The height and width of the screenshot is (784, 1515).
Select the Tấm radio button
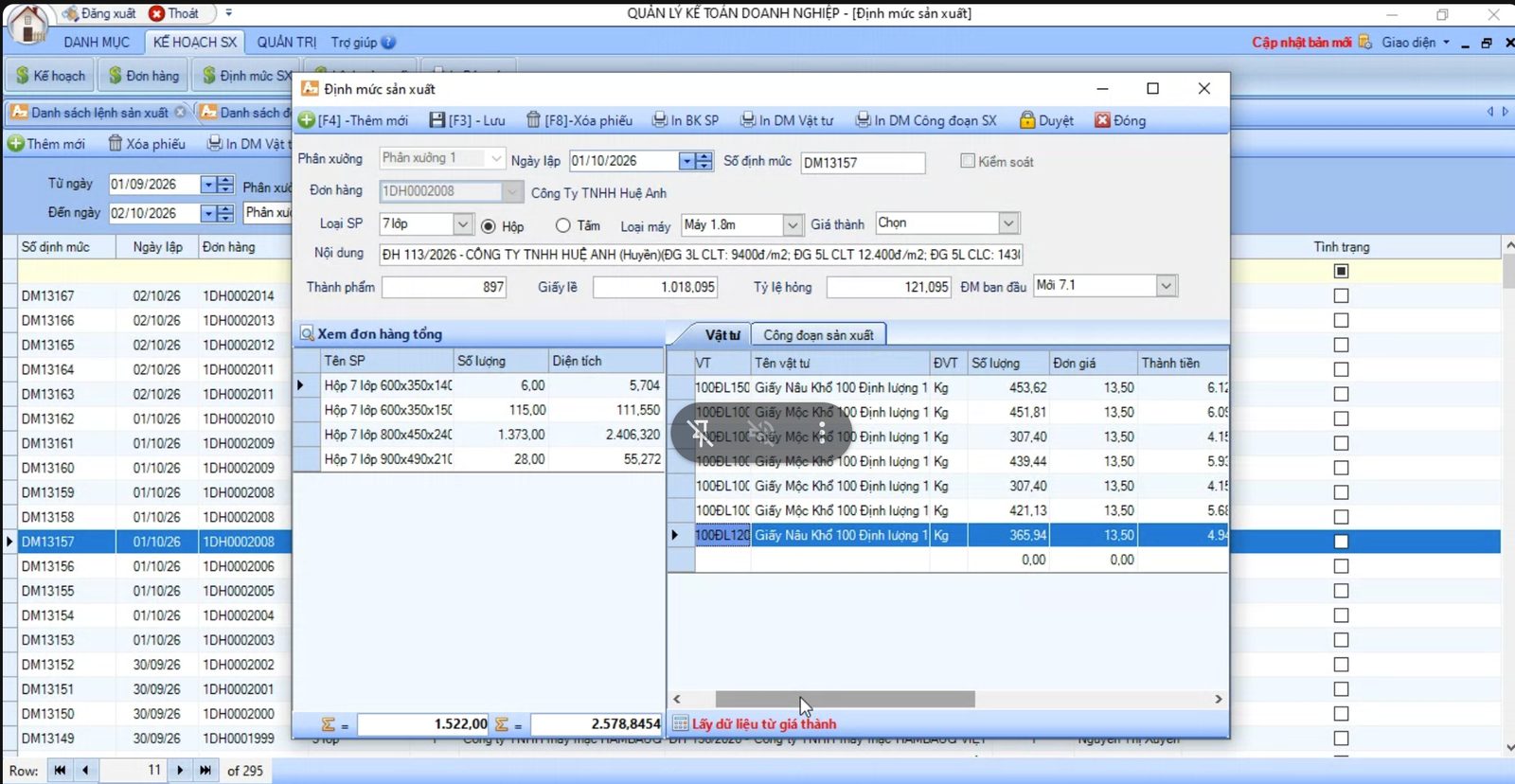(x=563, y=225)
